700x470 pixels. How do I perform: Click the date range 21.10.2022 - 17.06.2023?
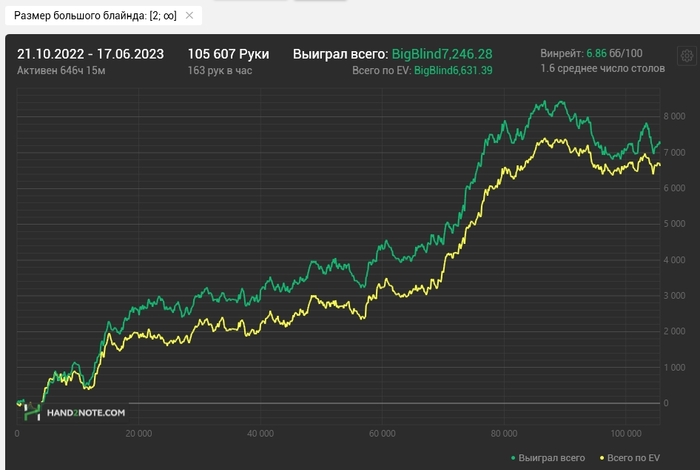pos(90,54)
